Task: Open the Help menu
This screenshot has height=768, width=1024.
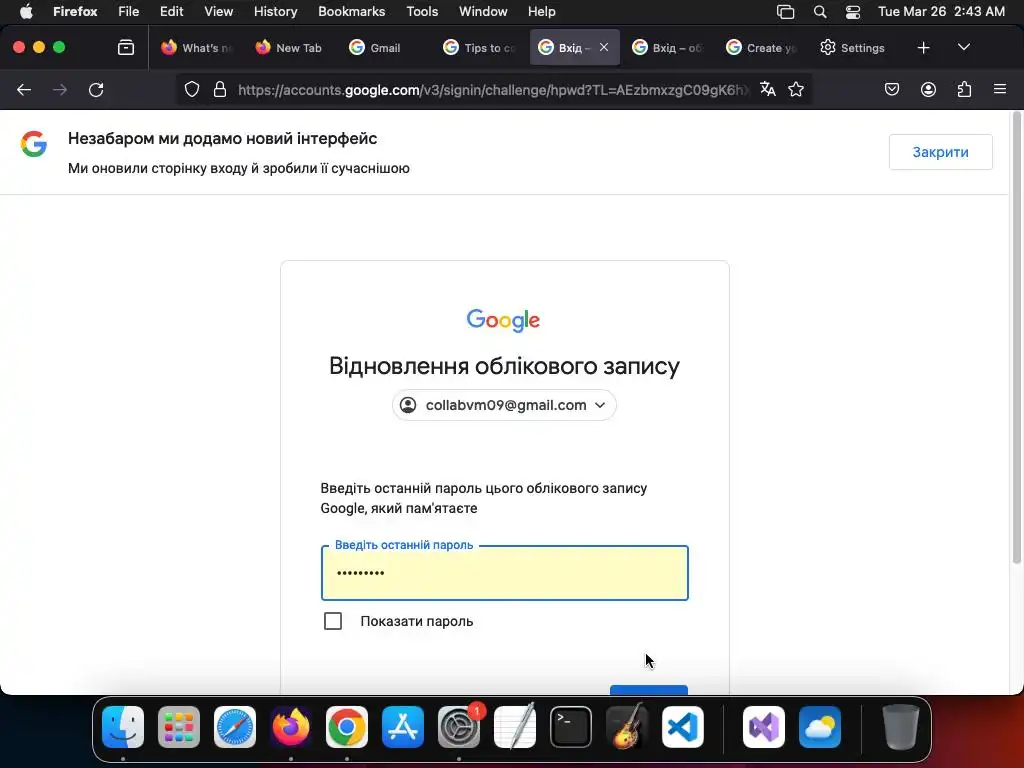Action: pos(541,12)
